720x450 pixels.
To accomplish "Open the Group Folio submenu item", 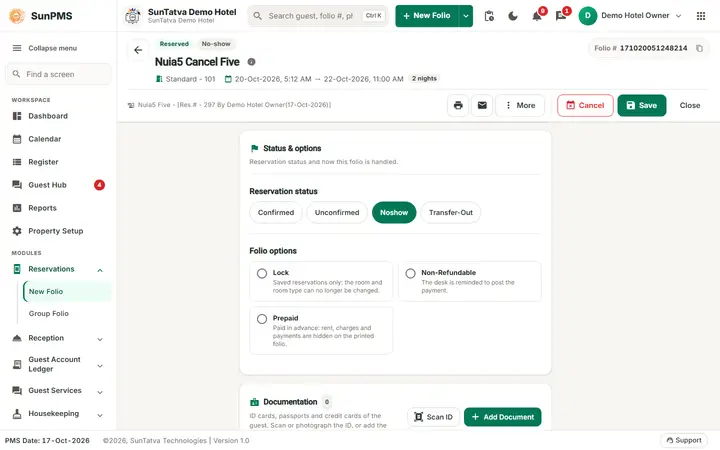I will 49,314.
